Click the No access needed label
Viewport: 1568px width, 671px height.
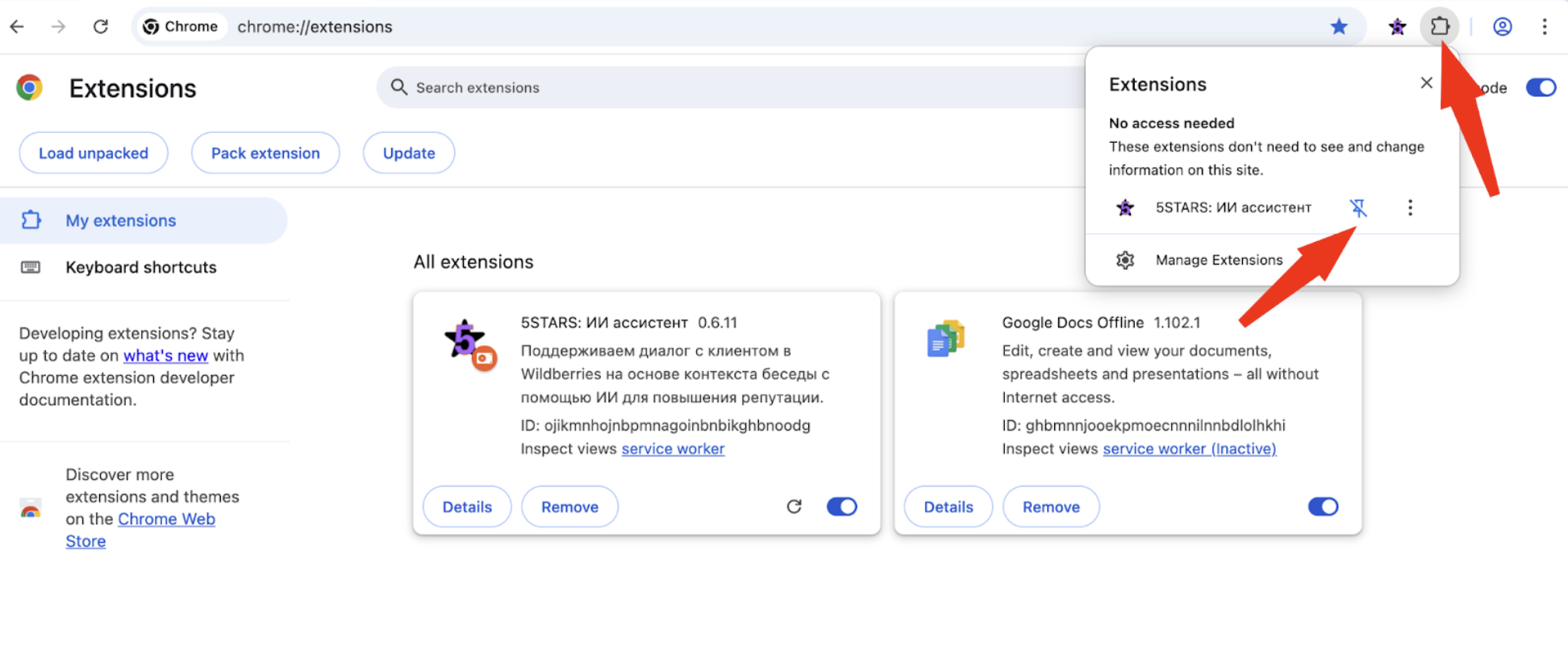point(1171,123)
